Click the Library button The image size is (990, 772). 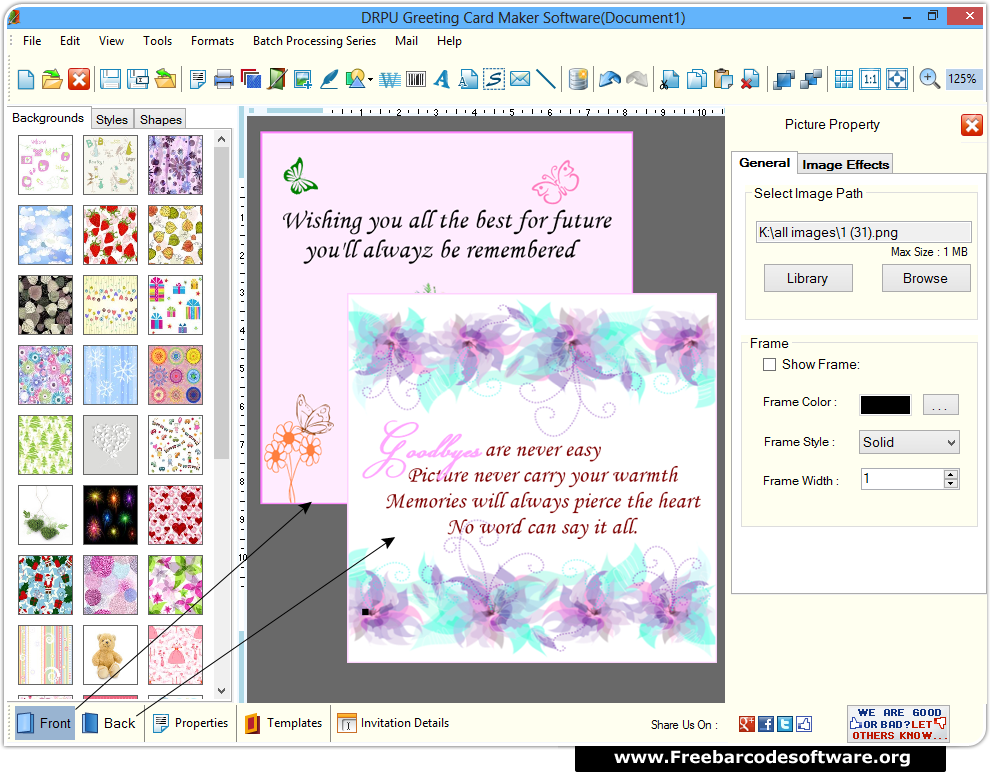(808, 278)
